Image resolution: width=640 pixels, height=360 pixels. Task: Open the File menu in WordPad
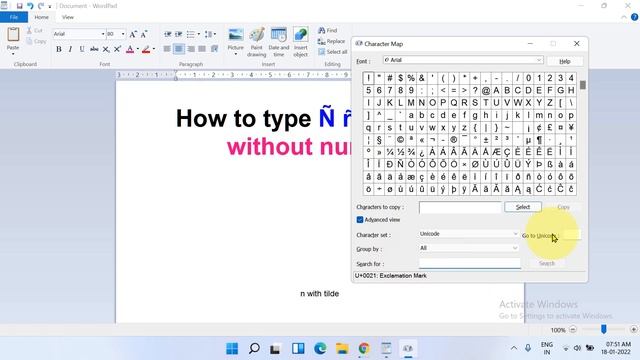[14, 17]
